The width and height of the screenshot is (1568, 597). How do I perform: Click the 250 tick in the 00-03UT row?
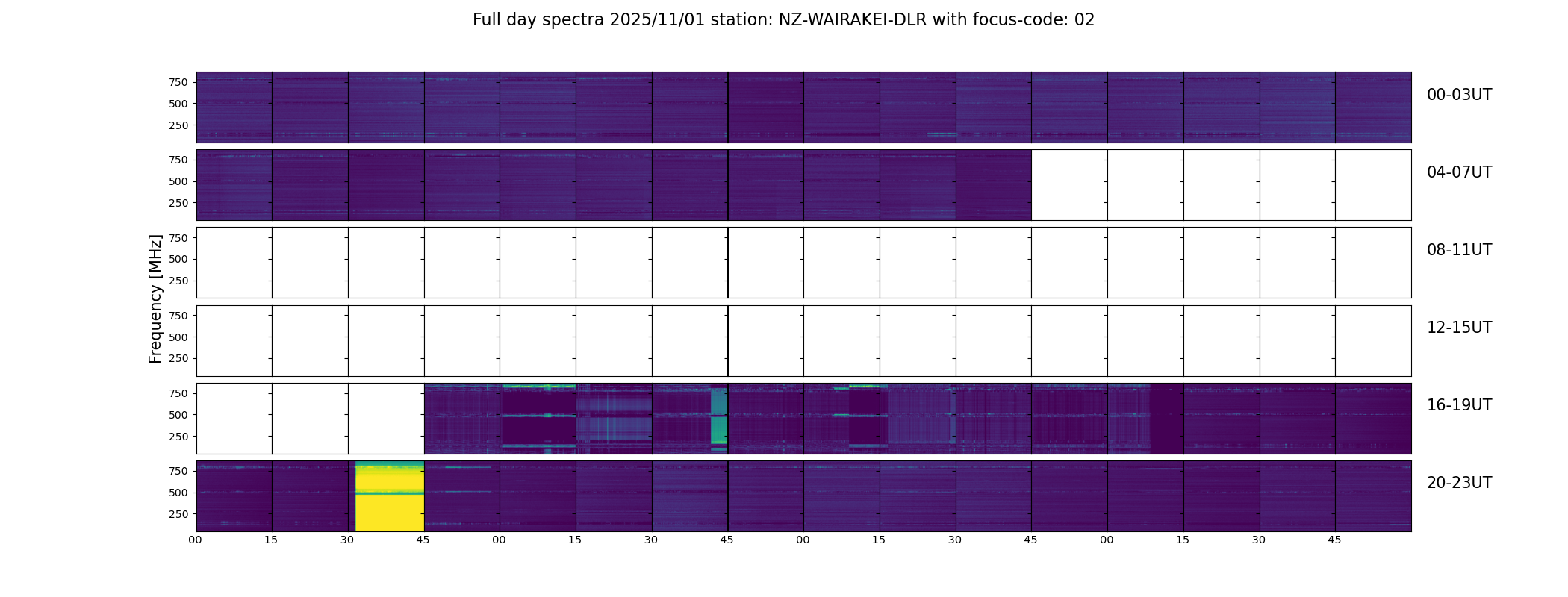pyautogui.click(x=178, y=125)
